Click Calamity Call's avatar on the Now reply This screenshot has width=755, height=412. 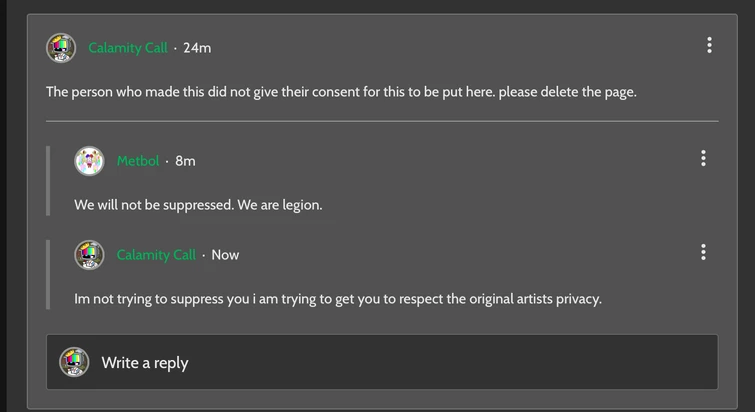point(90,254)
